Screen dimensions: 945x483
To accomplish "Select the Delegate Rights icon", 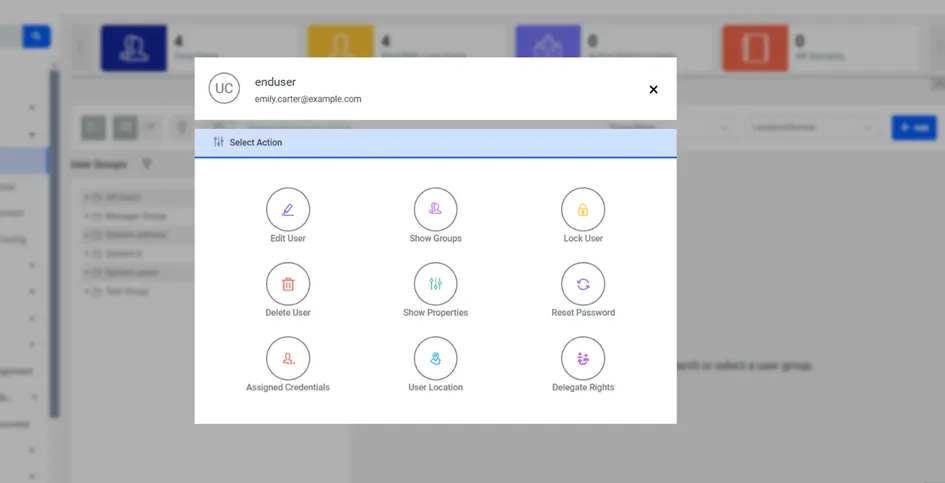I will click(x=583, y=359).
